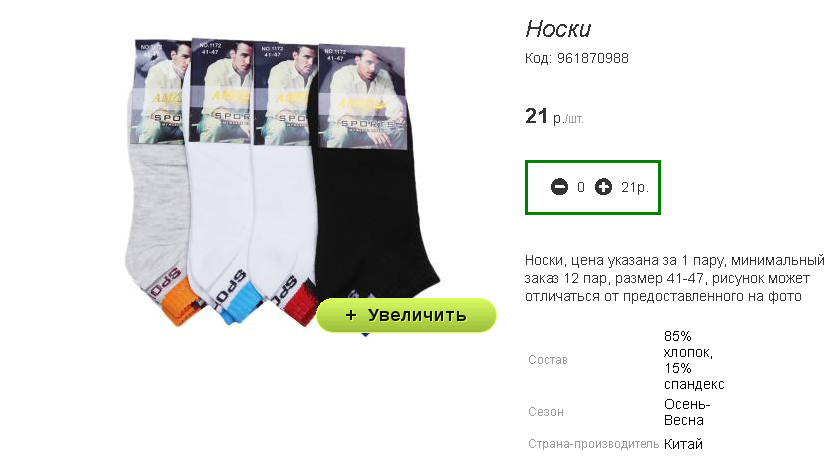Increase the quantity with the plus icon
This screenshot has height=476, width=833.
[x=603, y=187]
